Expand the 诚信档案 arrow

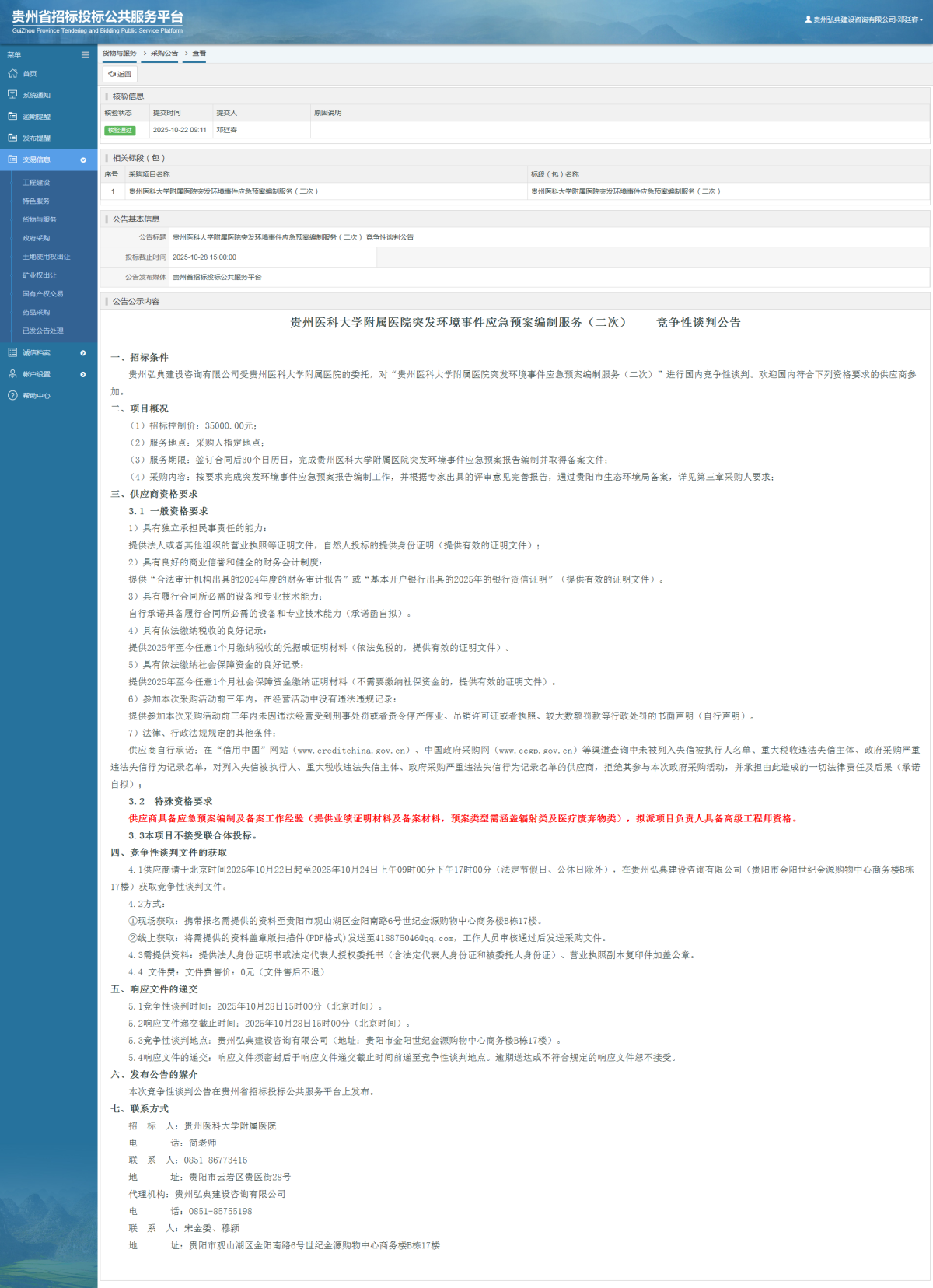(x=83, y=353)
